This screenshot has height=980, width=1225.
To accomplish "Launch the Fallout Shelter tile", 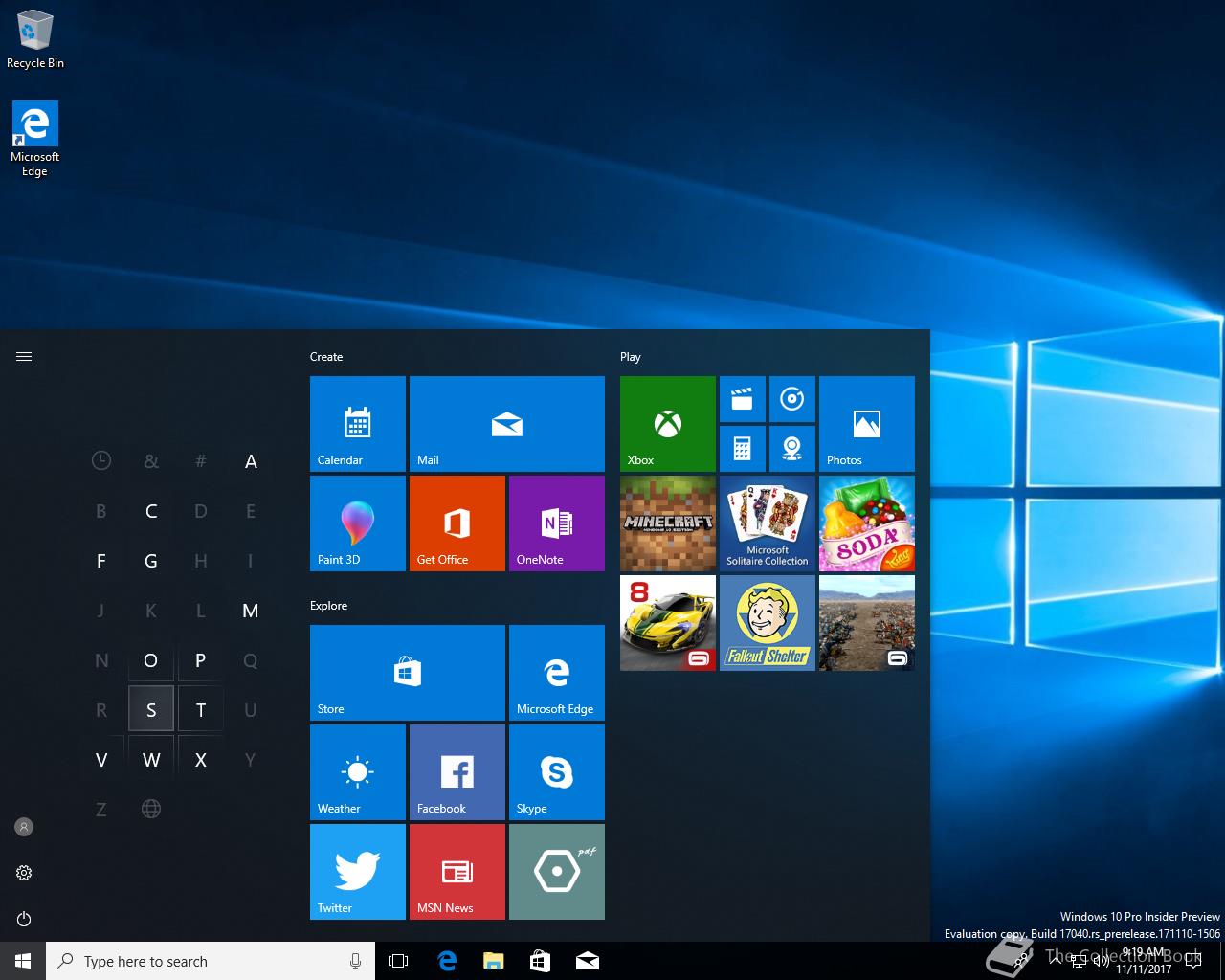I will (x=768, y=623).
